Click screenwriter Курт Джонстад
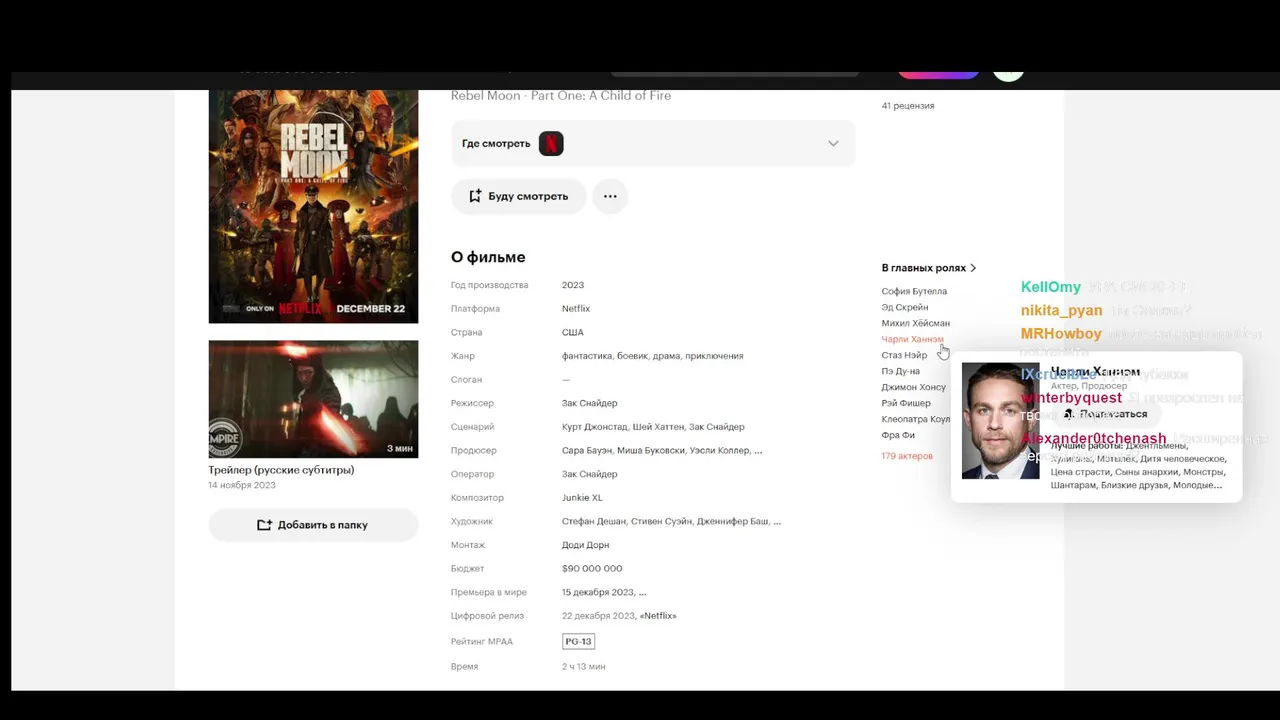This screenshot has height=720, width=1280. 593,427
